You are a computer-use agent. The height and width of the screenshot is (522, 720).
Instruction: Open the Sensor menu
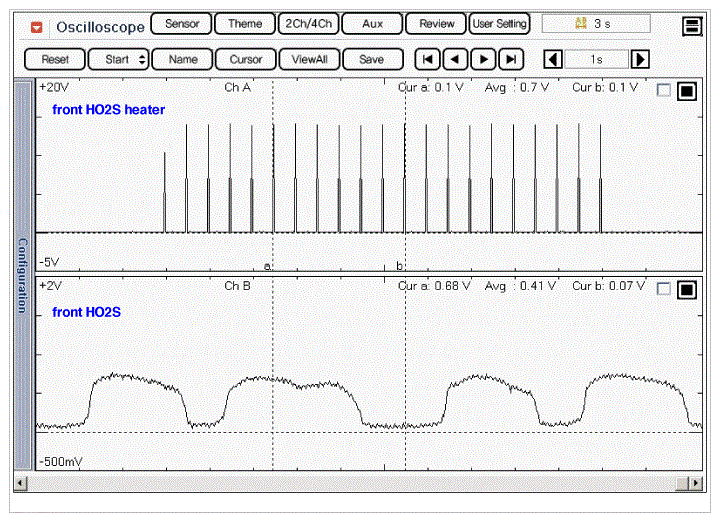[181, 23]
